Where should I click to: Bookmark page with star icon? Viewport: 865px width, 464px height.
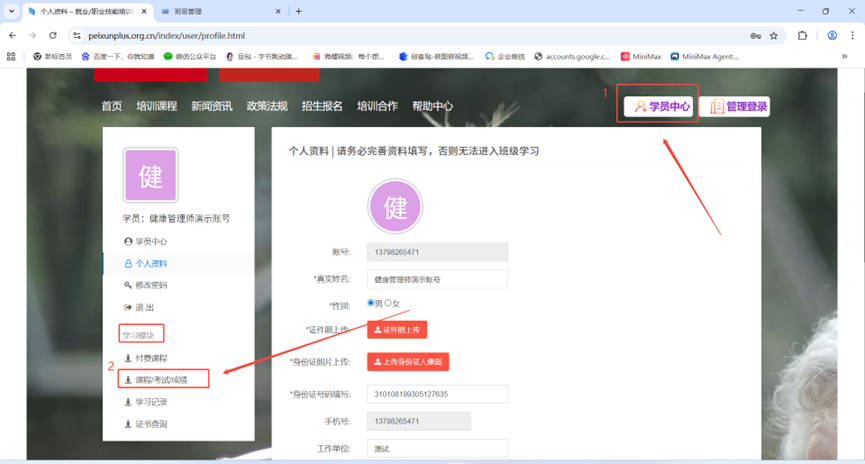(x=773, y=35)
